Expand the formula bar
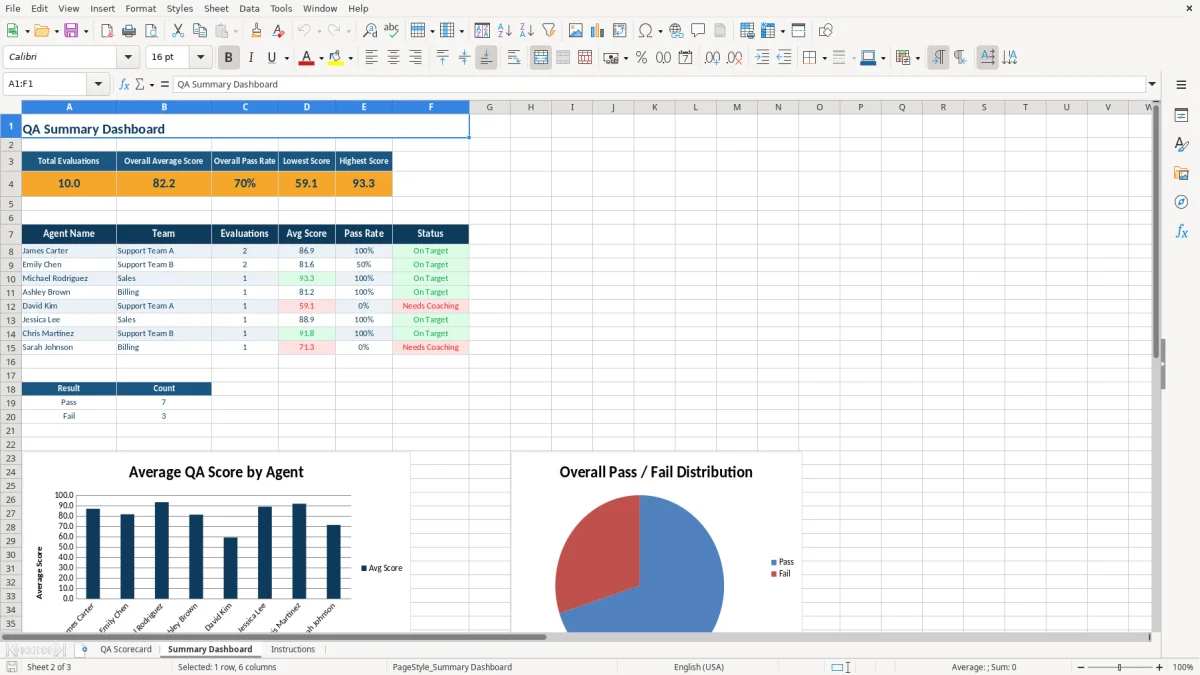 point(1152,84)
